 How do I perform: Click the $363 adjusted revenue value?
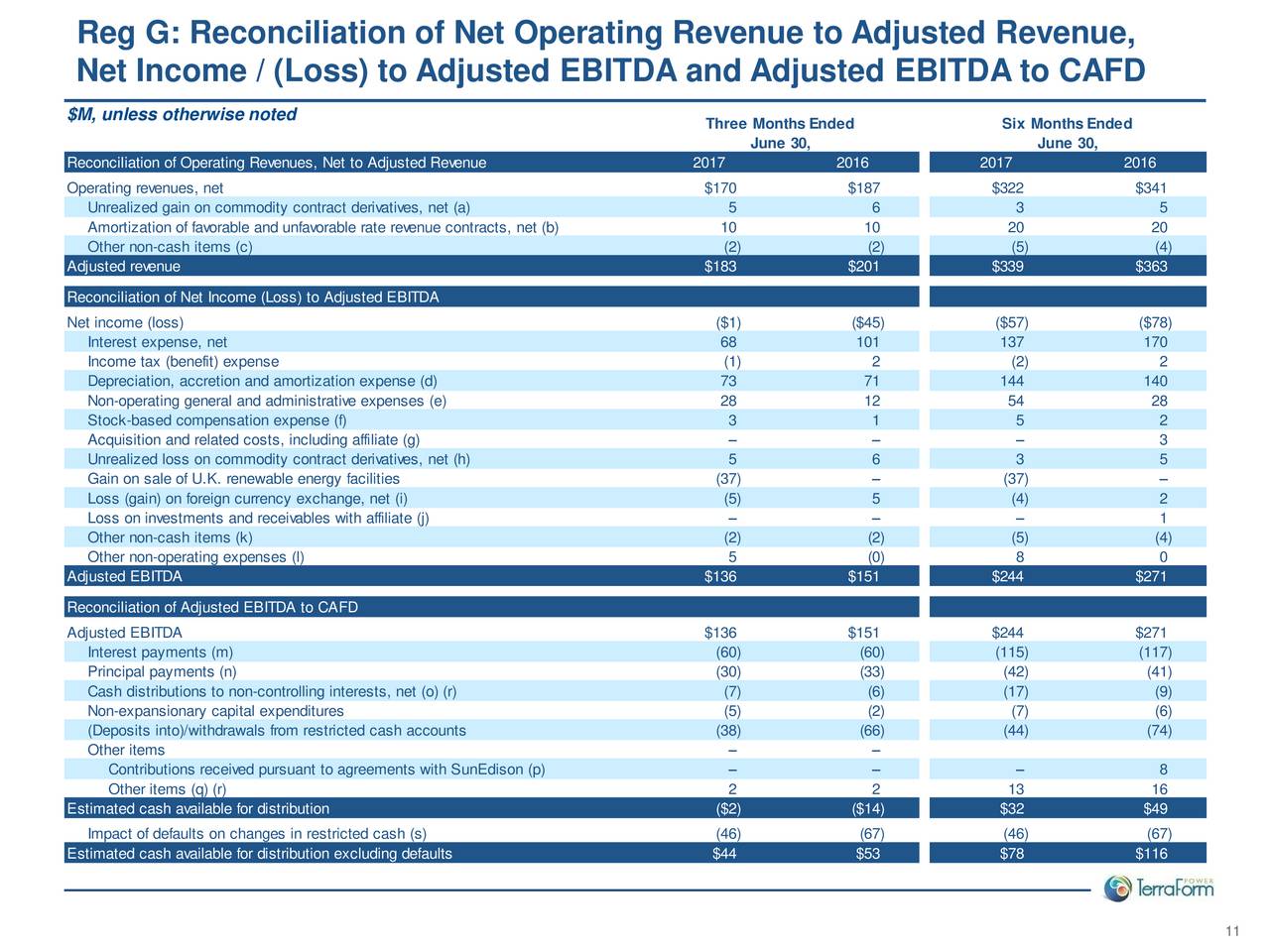(1151, 266)
